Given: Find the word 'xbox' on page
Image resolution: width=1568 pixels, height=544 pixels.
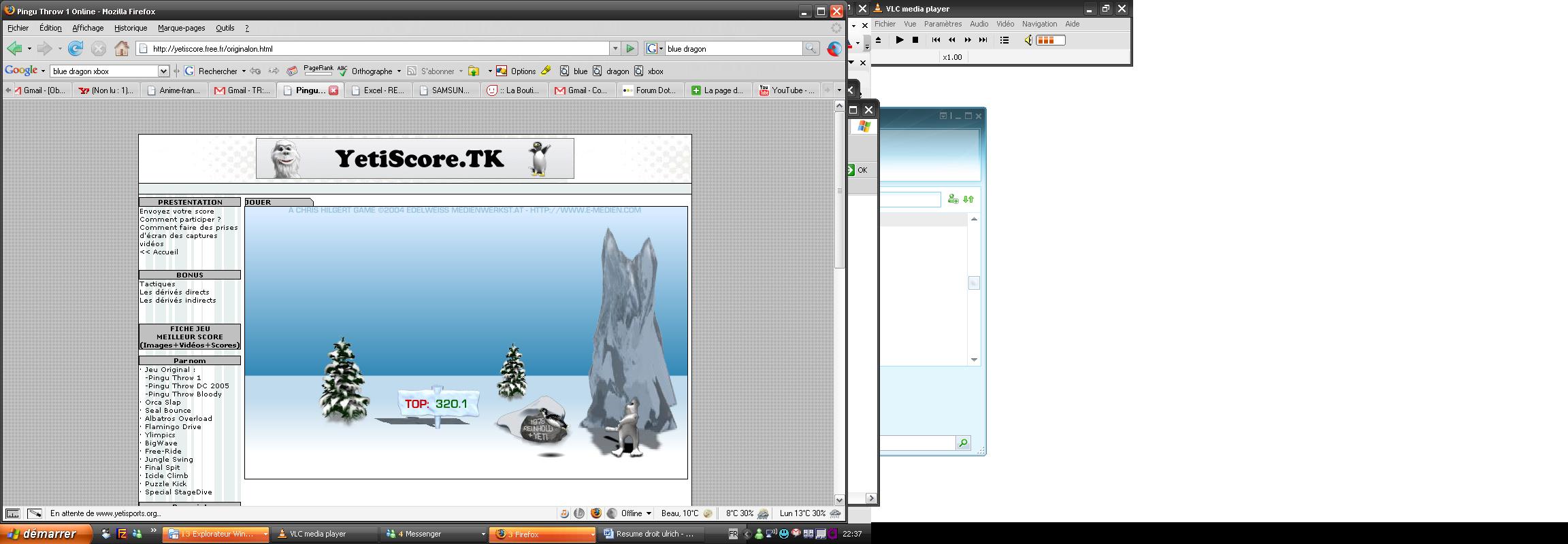Looking at the screenshot, I should [649, 71].
